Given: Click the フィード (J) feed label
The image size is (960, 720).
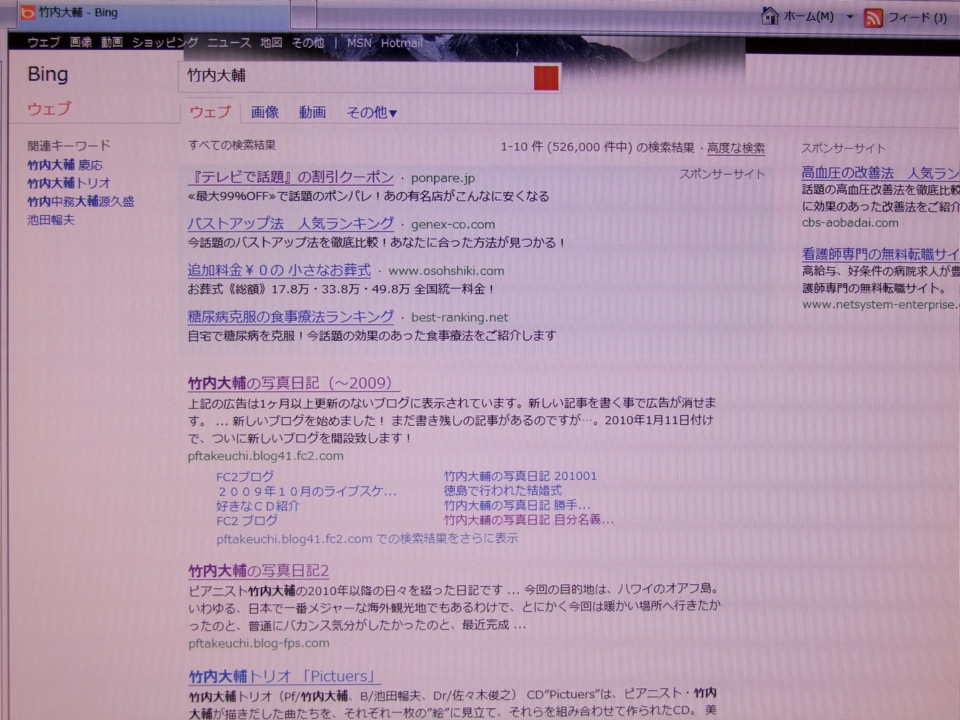Looking at the screenshot, I should pos(917,18).
